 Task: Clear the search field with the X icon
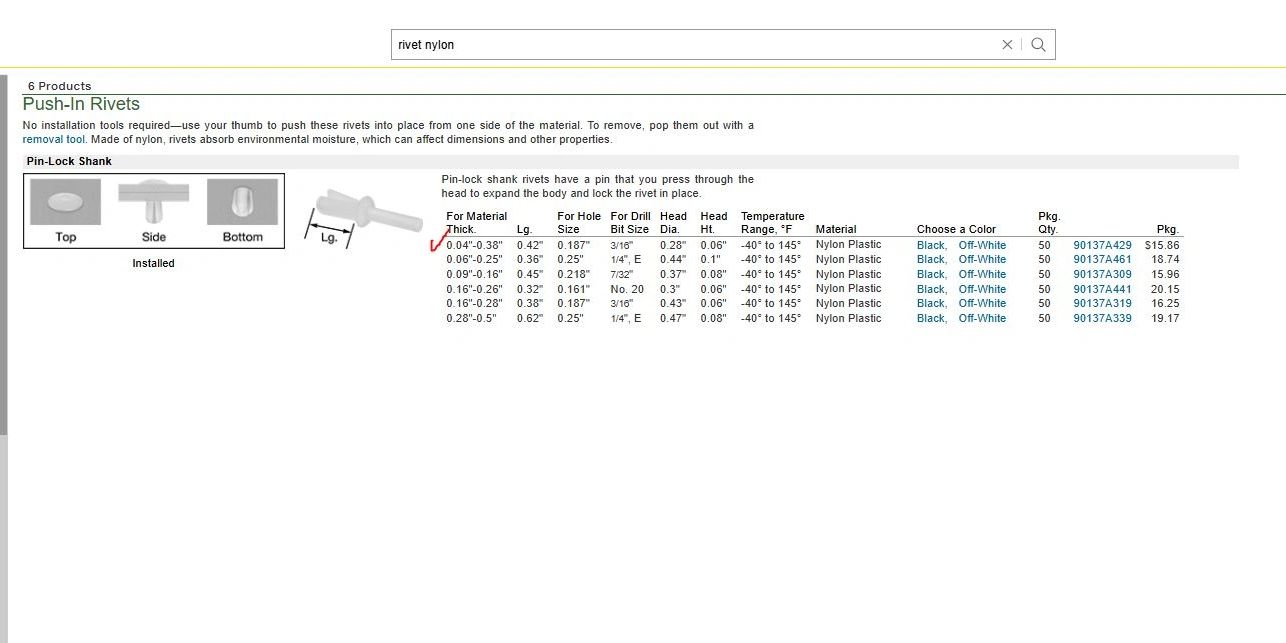point(1007,45)
